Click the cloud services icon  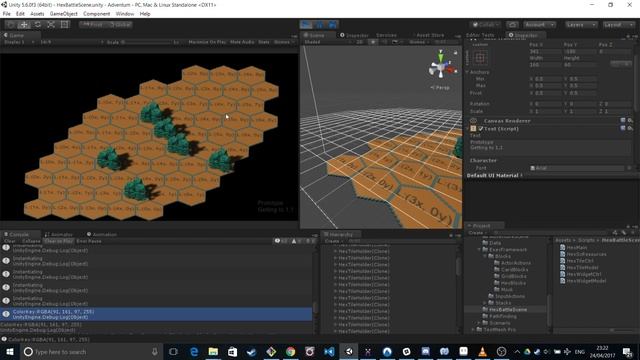(x=513, y=25)
